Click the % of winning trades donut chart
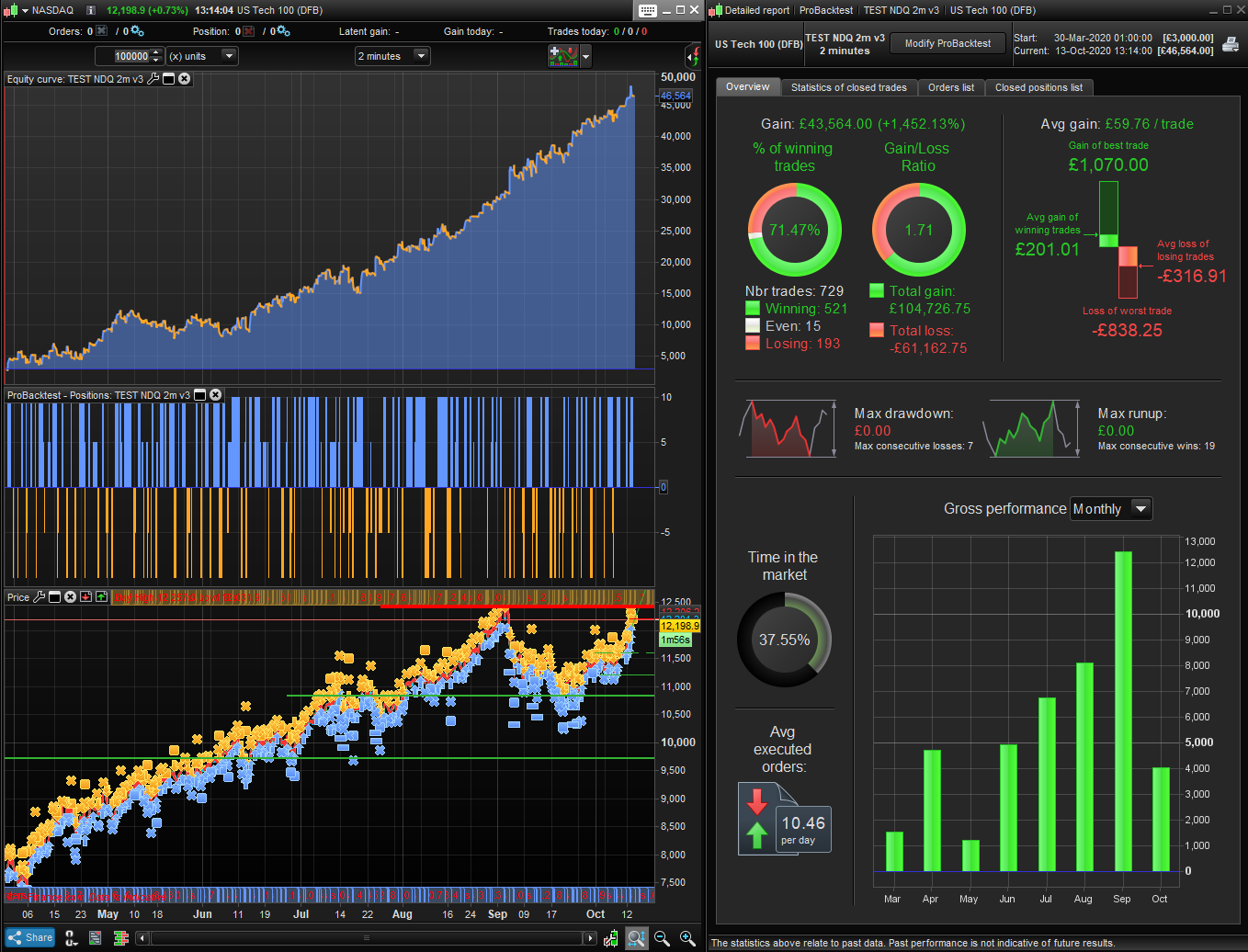The image size is (1248, 952). (795, 230)
